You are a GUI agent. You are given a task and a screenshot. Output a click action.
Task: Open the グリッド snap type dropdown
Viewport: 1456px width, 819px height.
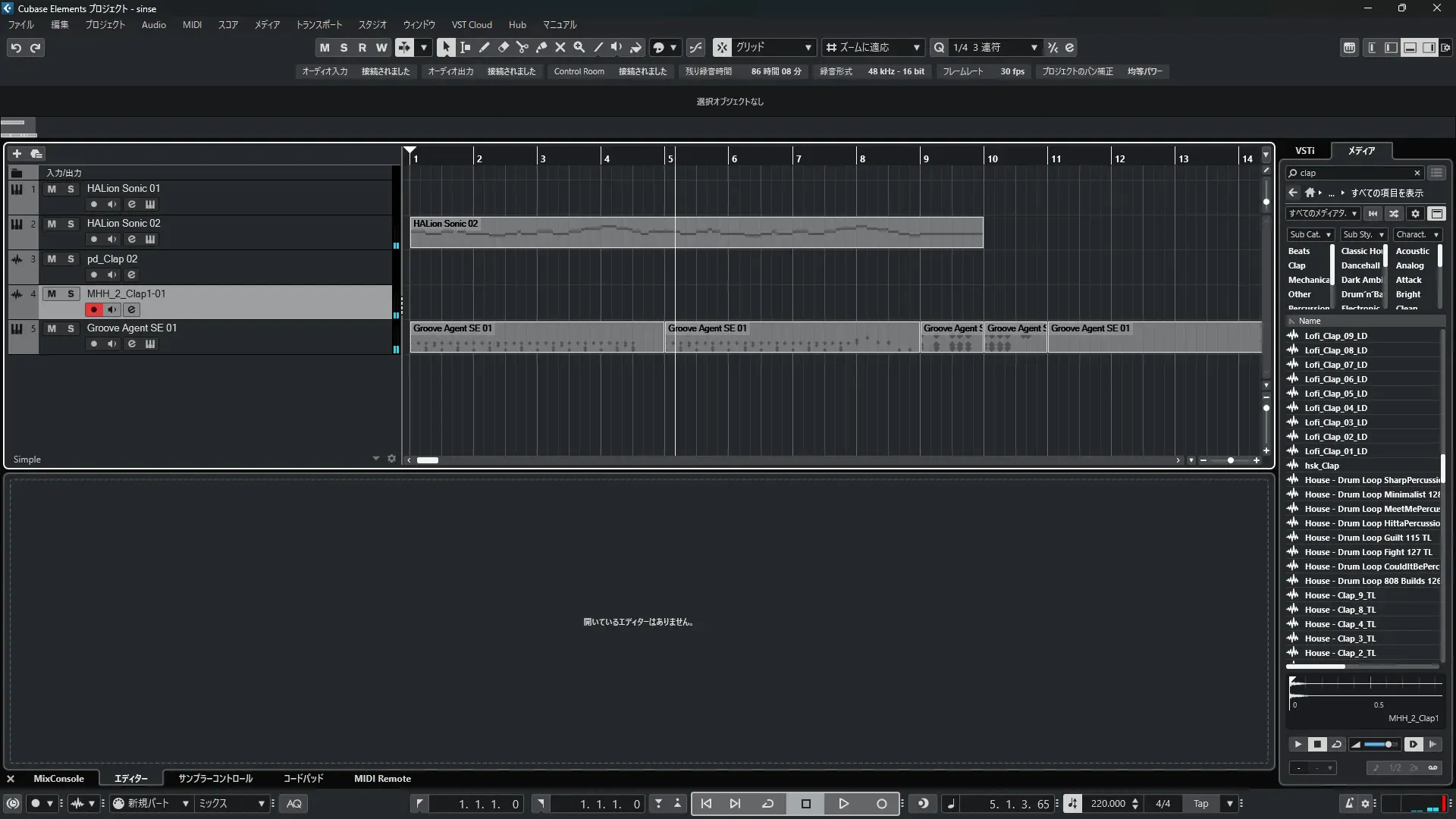point(808,47)
